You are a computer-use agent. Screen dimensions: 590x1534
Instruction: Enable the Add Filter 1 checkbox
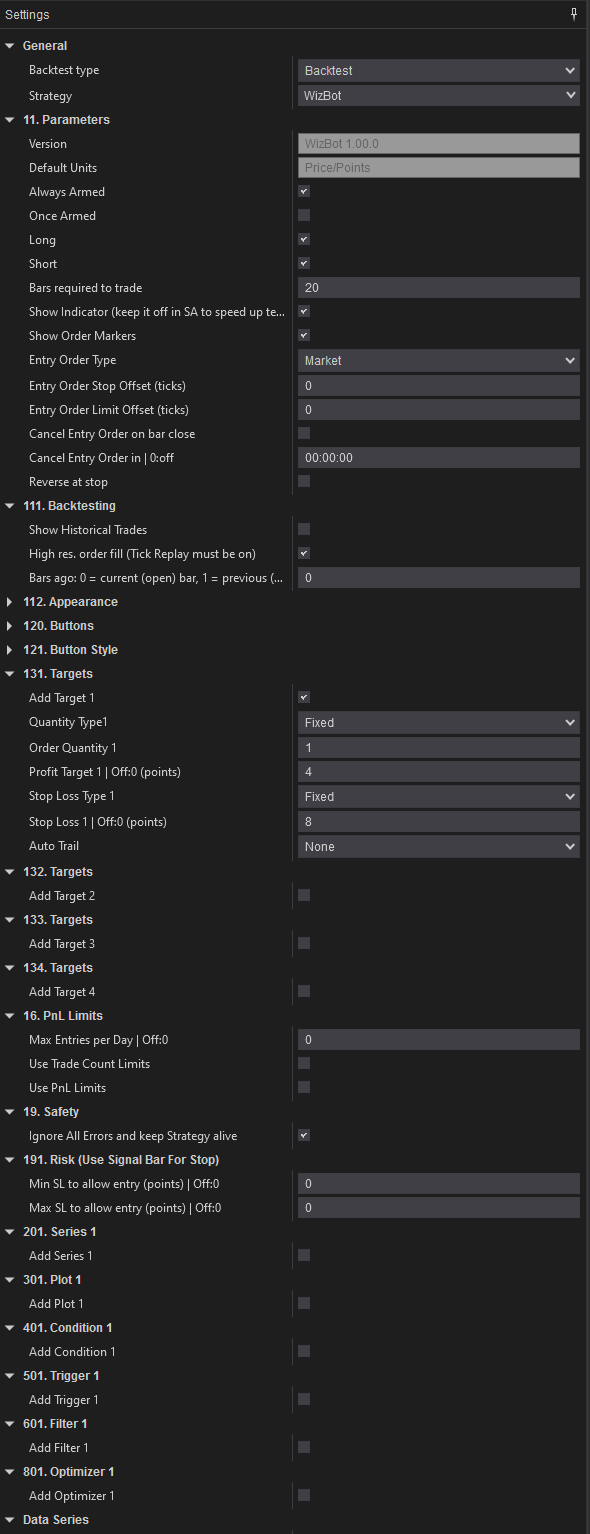304,1447
